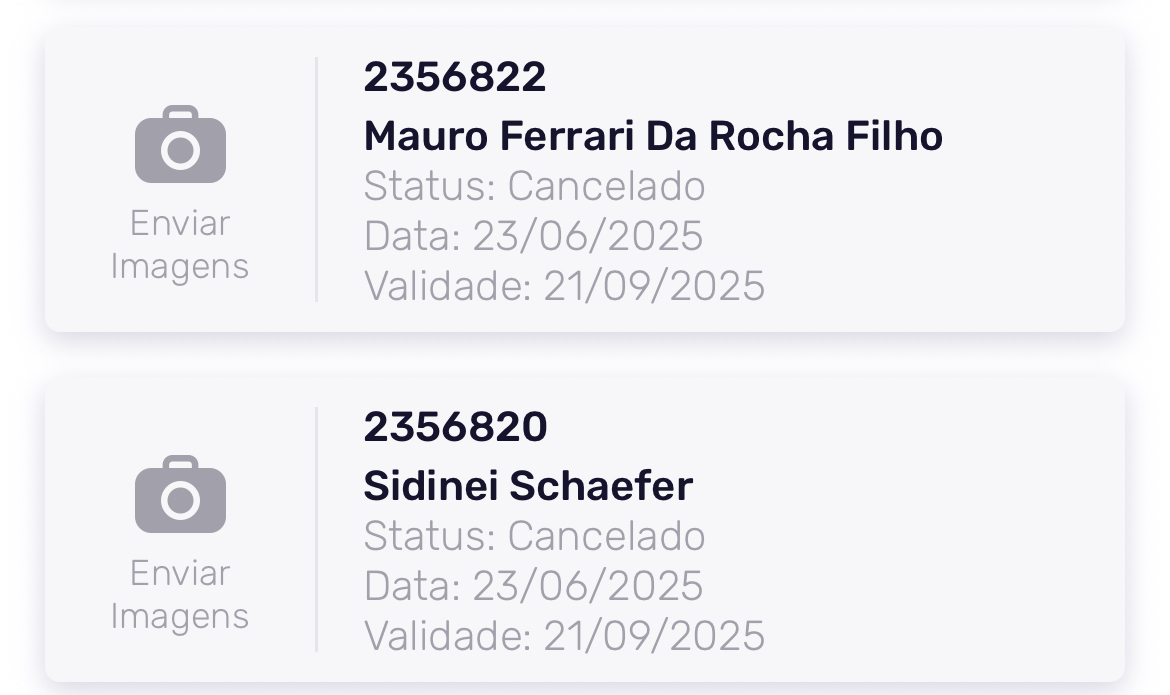Tap the camera icon for order 2356822
Viewport: 1170px width, 695px height.
click(180, 145)
